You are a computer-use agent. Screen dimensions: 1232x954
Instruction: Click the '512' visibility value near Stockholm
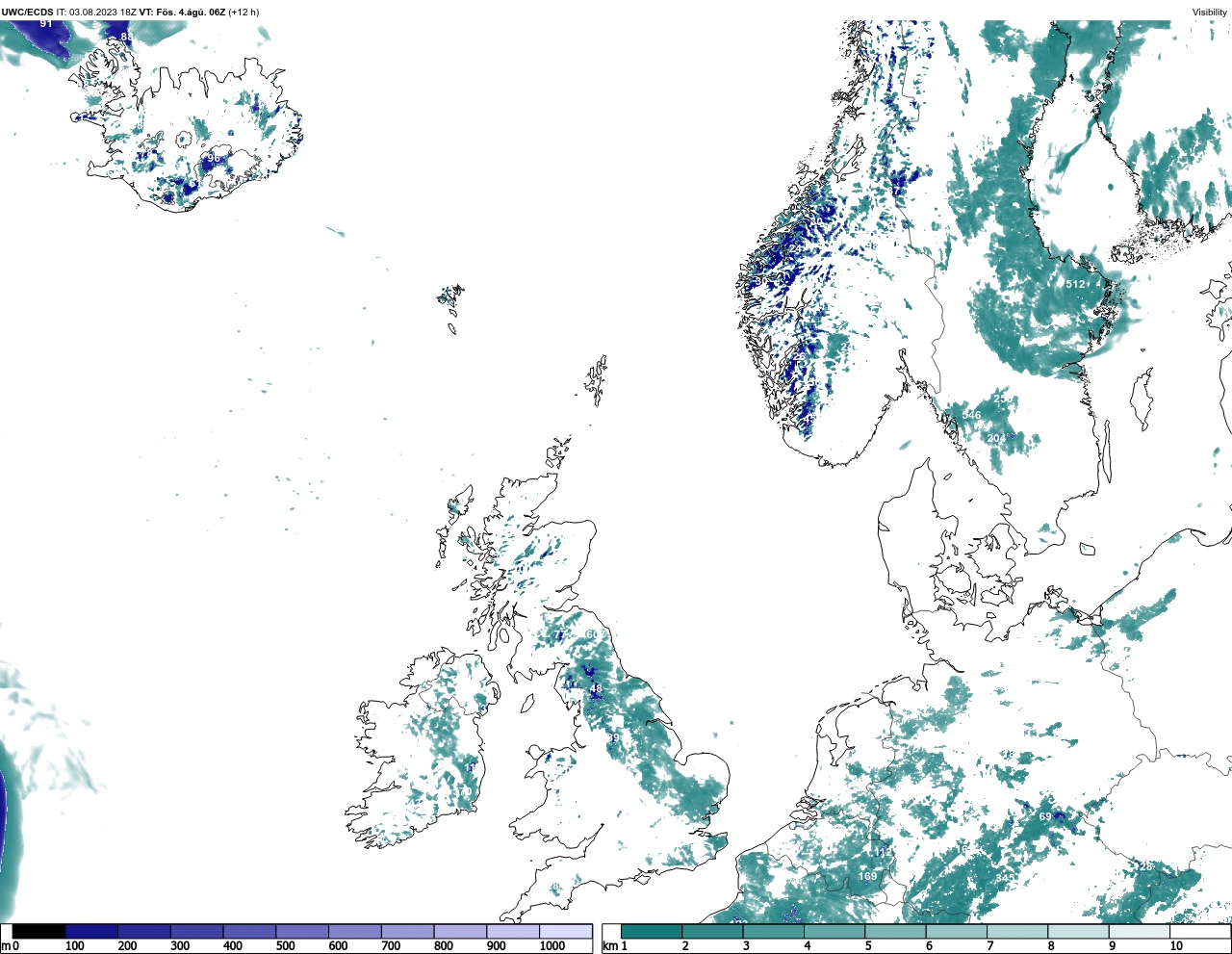[1075, 284]
